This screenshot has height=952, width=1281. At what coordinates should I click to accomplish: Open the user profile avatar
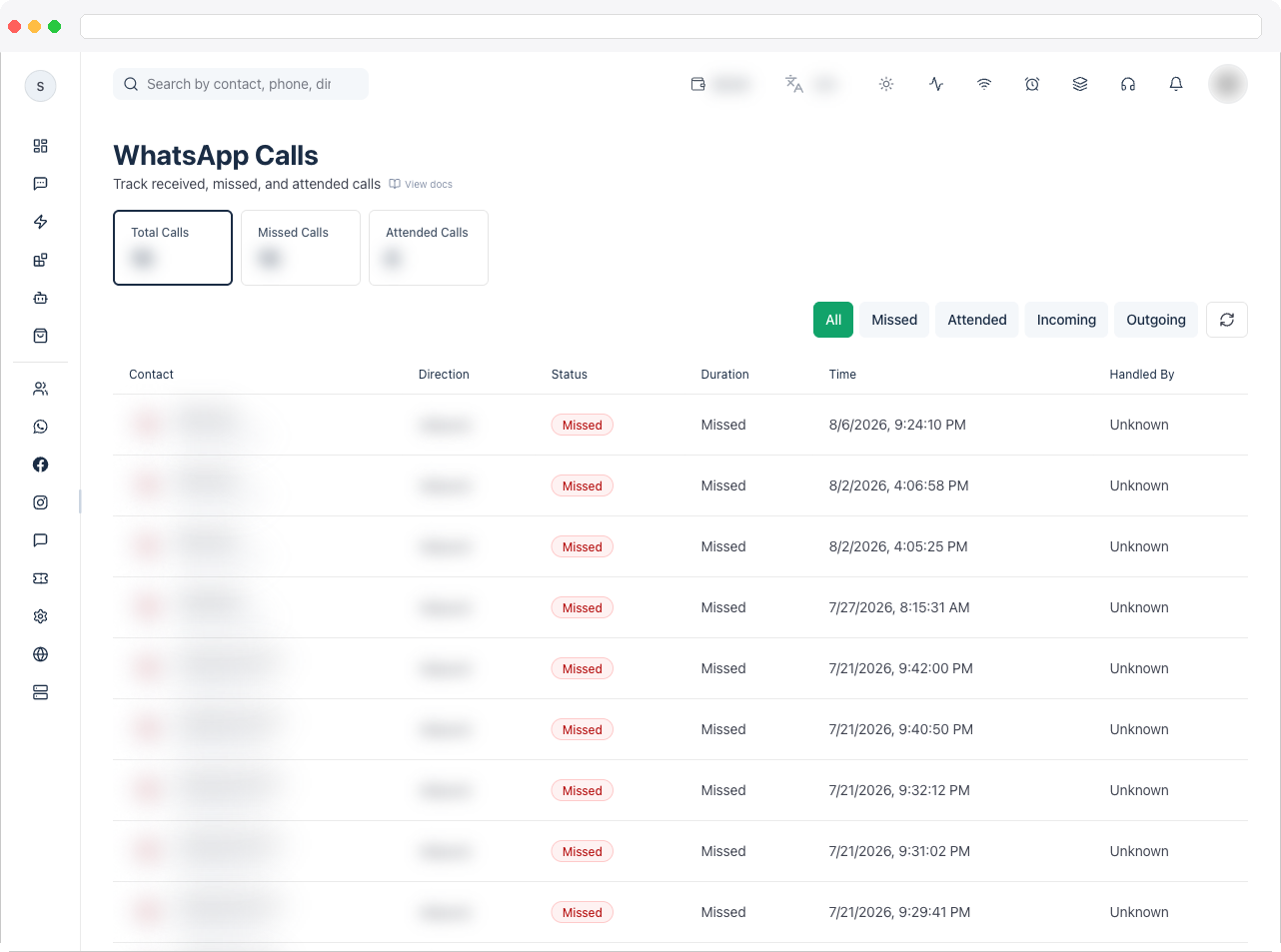(1228, 84)
